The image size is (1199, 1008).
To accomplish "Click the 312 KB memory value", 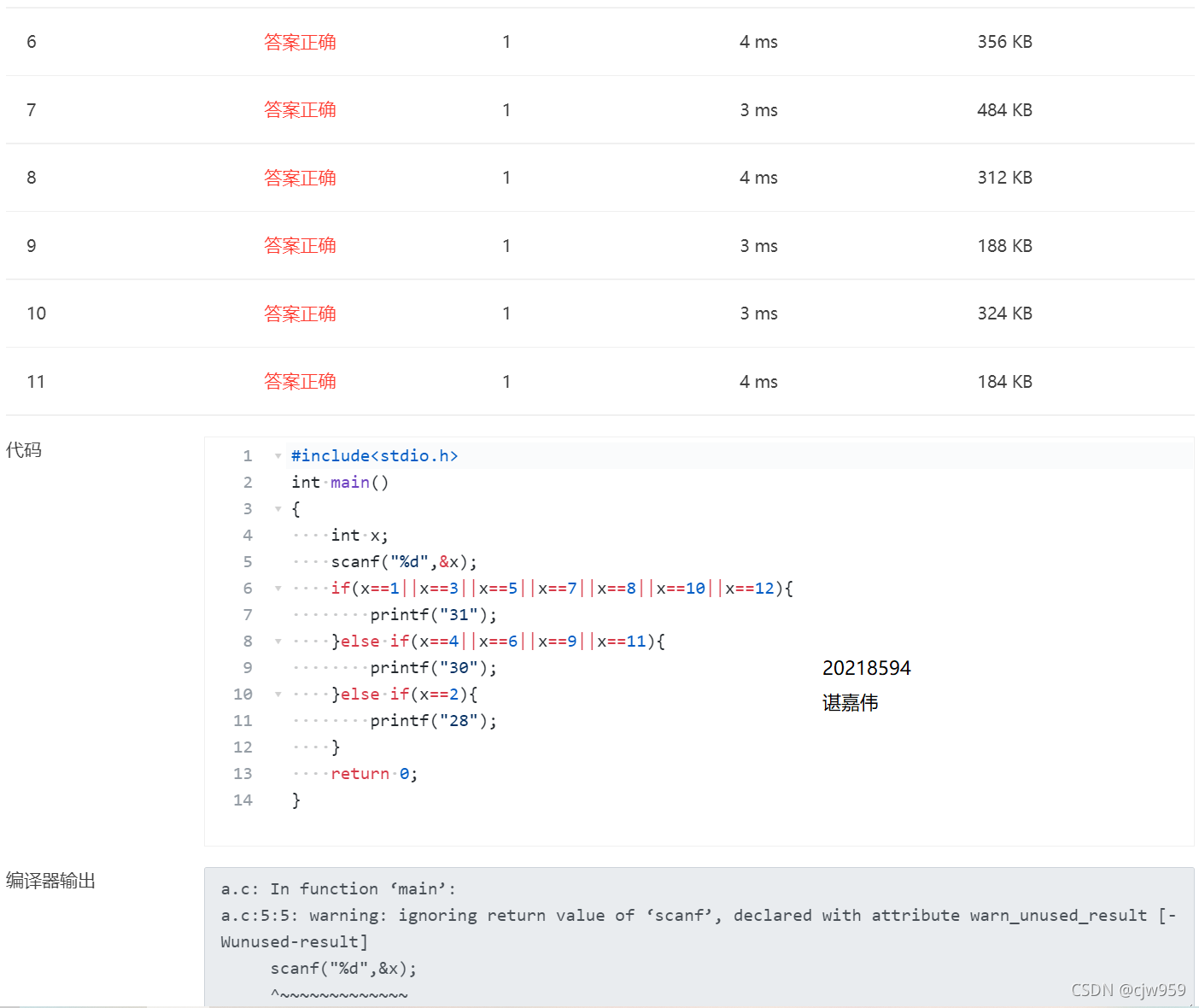I will click(x=1005, y=178).
